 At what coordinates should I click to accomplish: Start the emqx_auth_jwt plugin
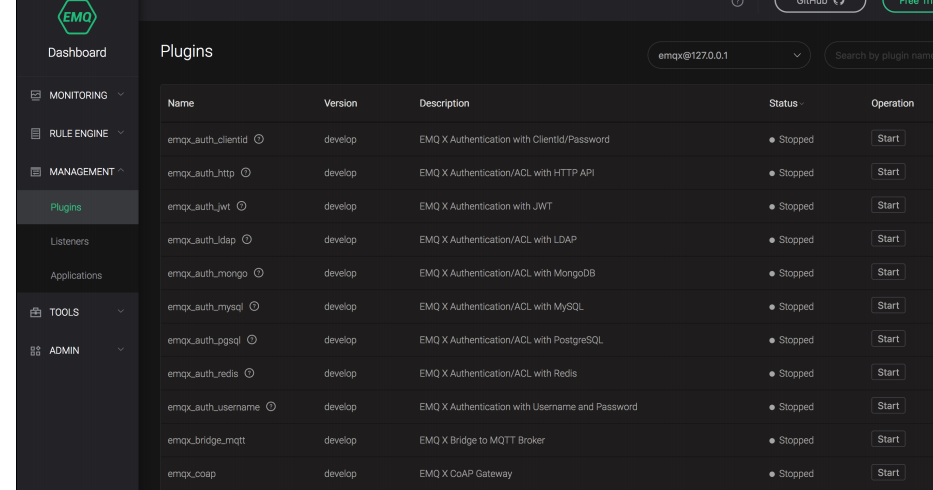pos(888,205)
